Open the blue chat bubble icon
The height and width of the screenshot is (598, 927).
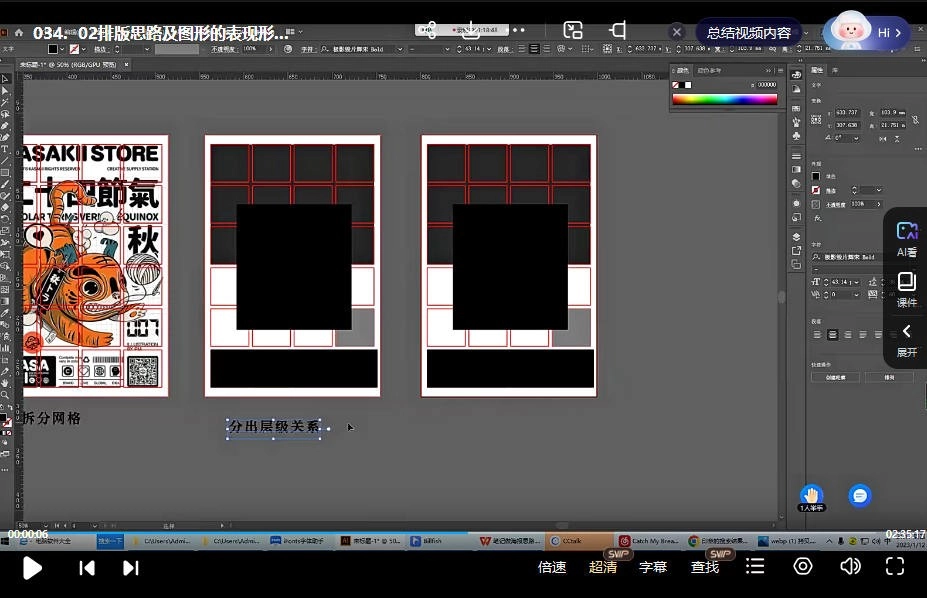tap(859, 495)
